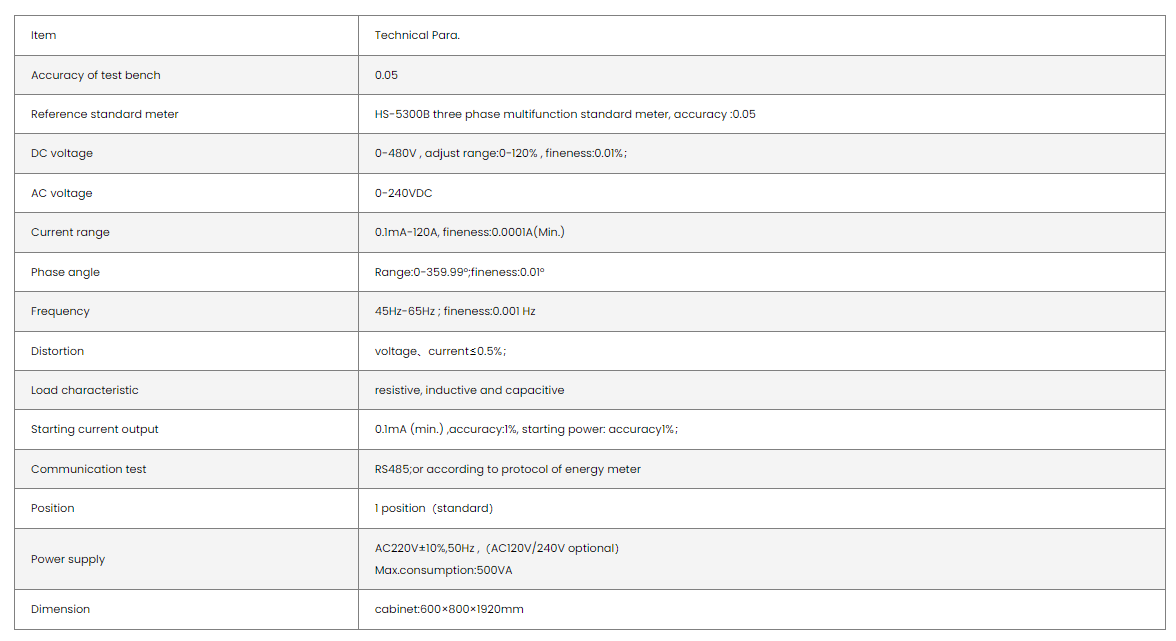Click 'resistive, inductive and capacitive' text
The height and width of the screenshot is (641, 1176).
point(469,390)
